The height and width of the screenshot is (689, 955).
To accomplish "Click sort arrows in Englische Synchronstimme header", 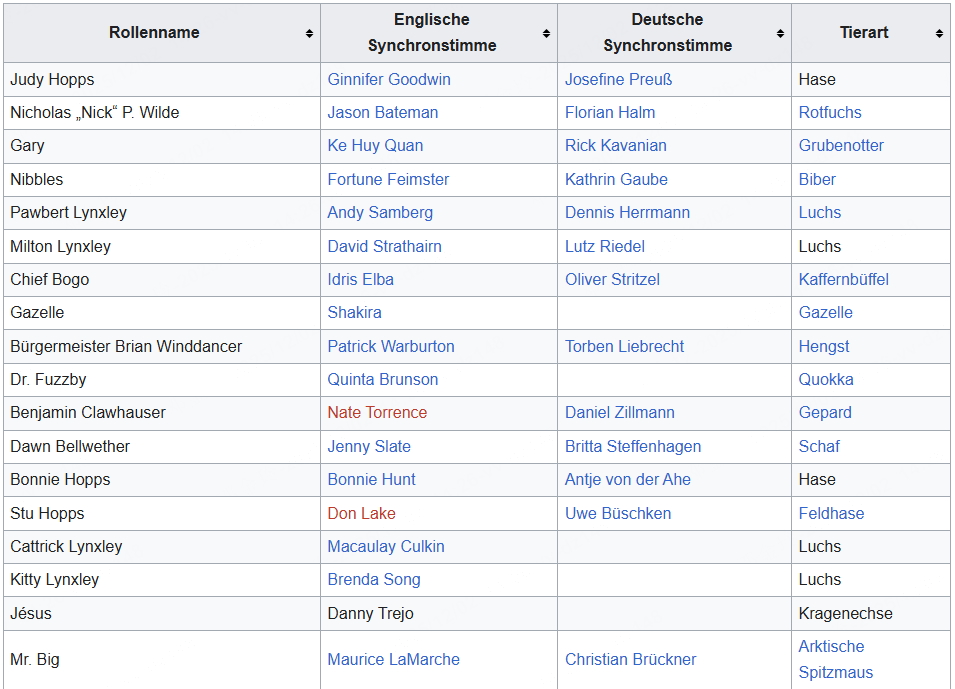I will tap(546, 33).
